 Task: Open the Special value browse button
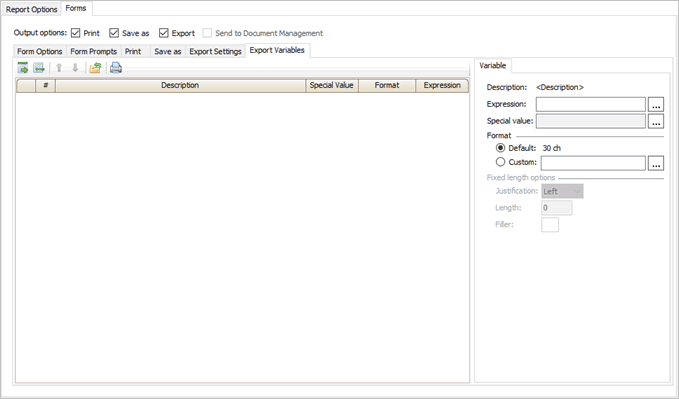(656, 121)
